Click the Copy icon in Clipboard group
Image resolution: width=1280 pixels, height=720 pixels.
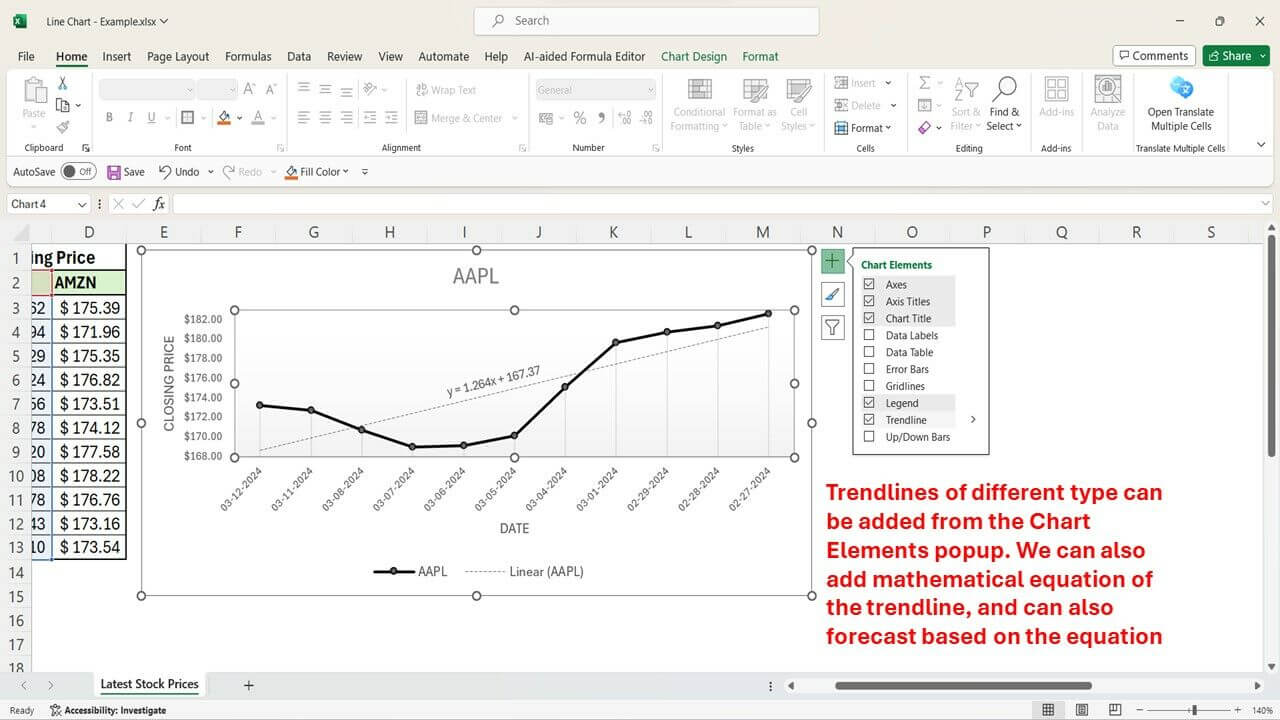[63, 105]
